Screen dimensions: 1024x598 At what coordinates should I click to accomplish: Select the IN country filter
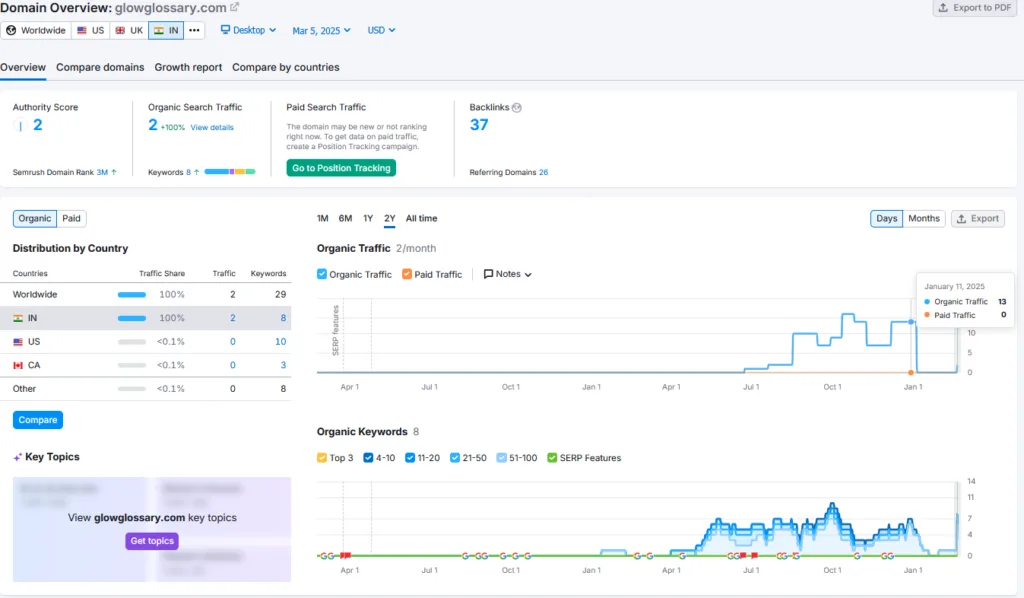click(x=166, y=30)
